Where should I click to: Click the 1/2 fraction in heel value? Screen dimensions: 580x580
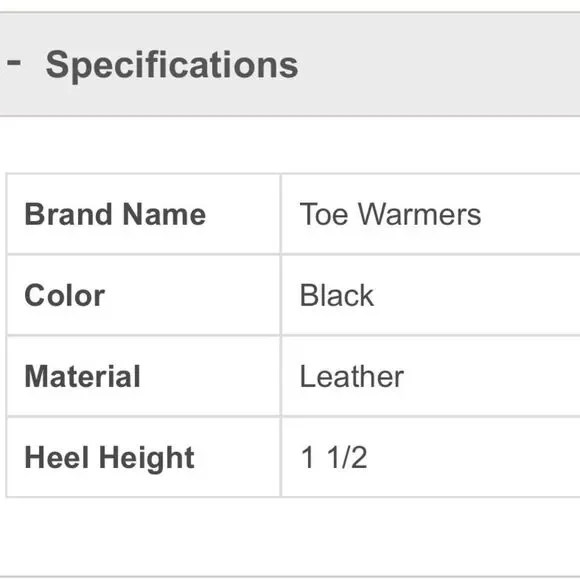tap(347, 458)
